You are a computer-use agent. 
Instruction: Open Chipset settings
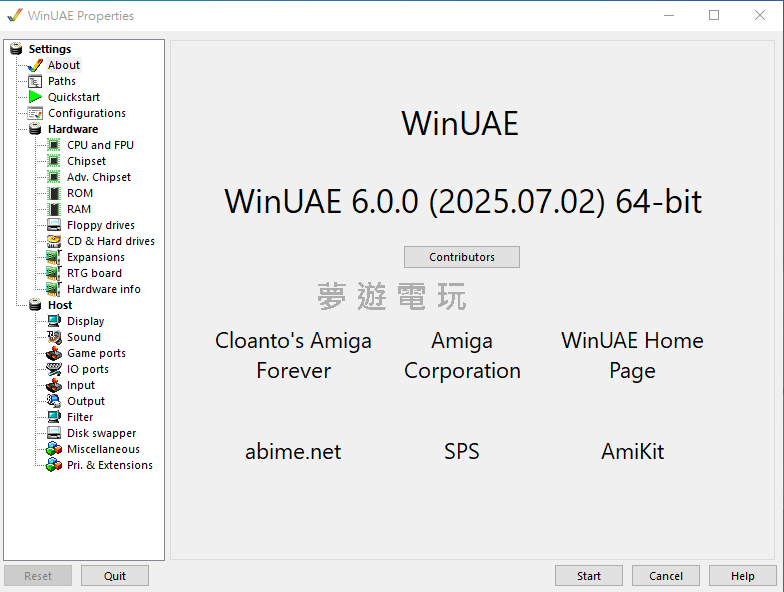tap(86, 162)
